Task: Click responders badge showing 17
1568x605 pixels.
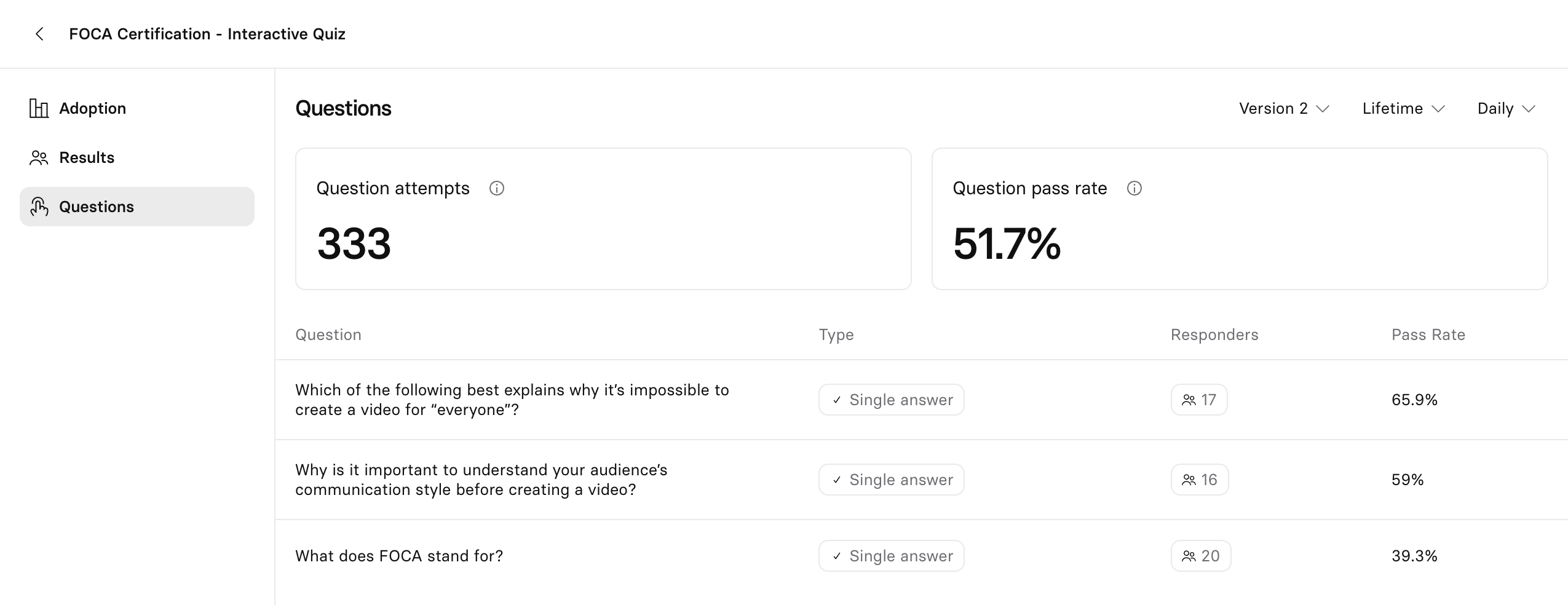Action: pos(1199,400)
